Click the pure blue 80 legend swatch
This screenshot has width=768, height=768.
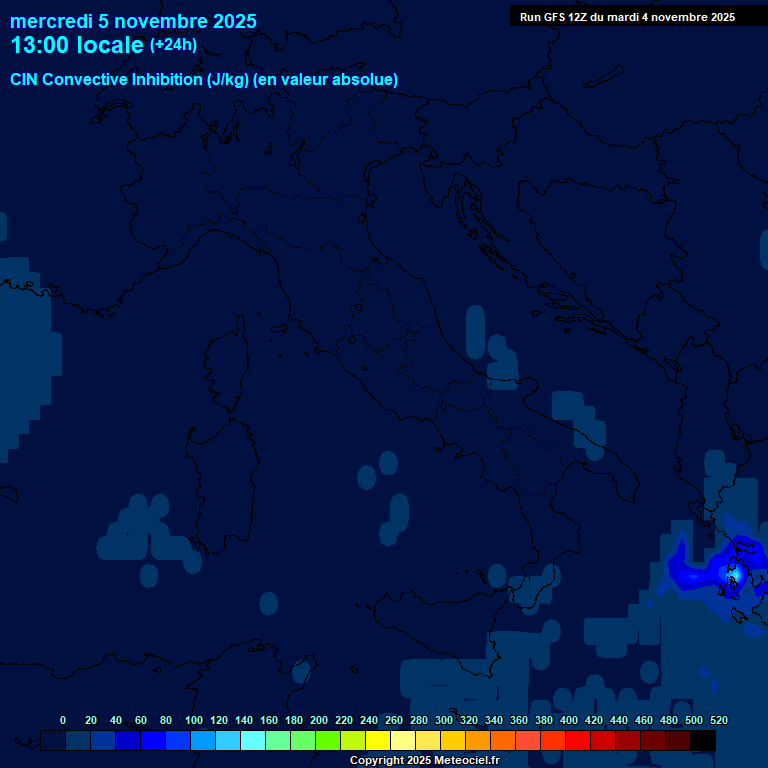point(178,741)
